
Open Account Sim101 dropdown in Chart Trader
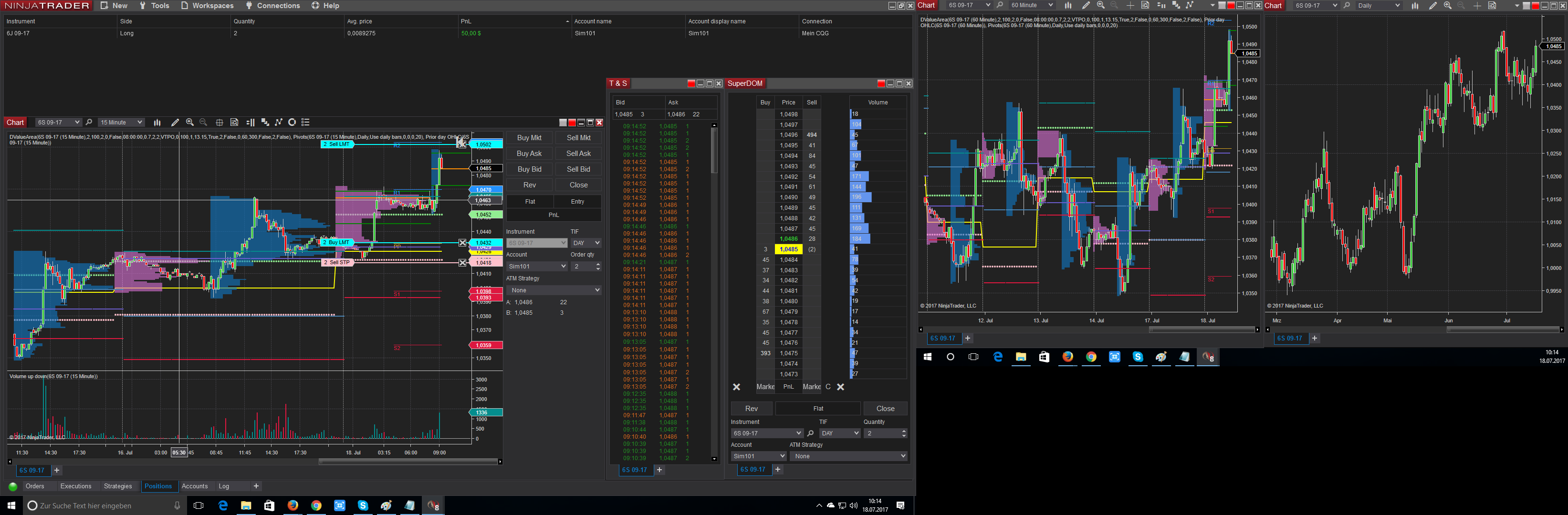pos(537,266)
